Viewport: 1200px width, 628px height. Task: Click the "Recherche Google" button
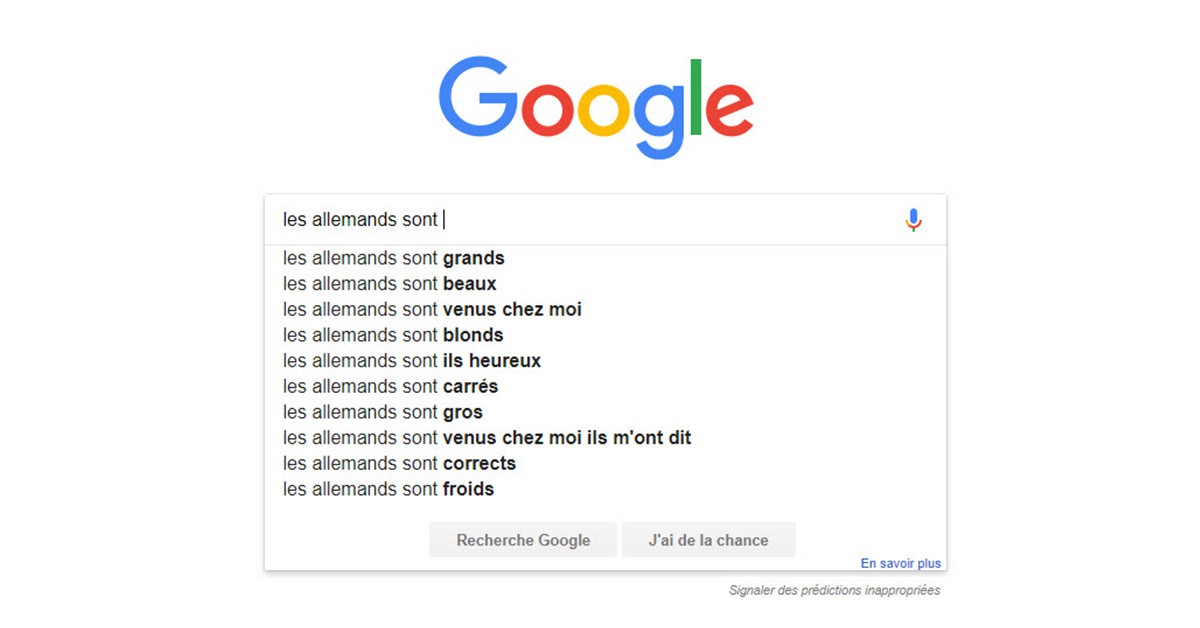click(x=523, y=539)
